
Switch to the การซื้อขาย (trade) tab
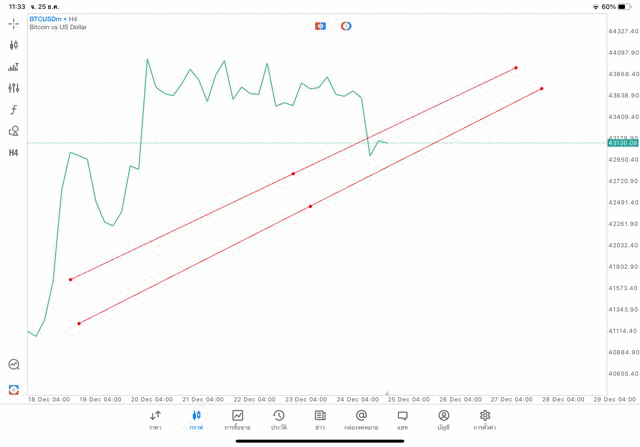238,420
